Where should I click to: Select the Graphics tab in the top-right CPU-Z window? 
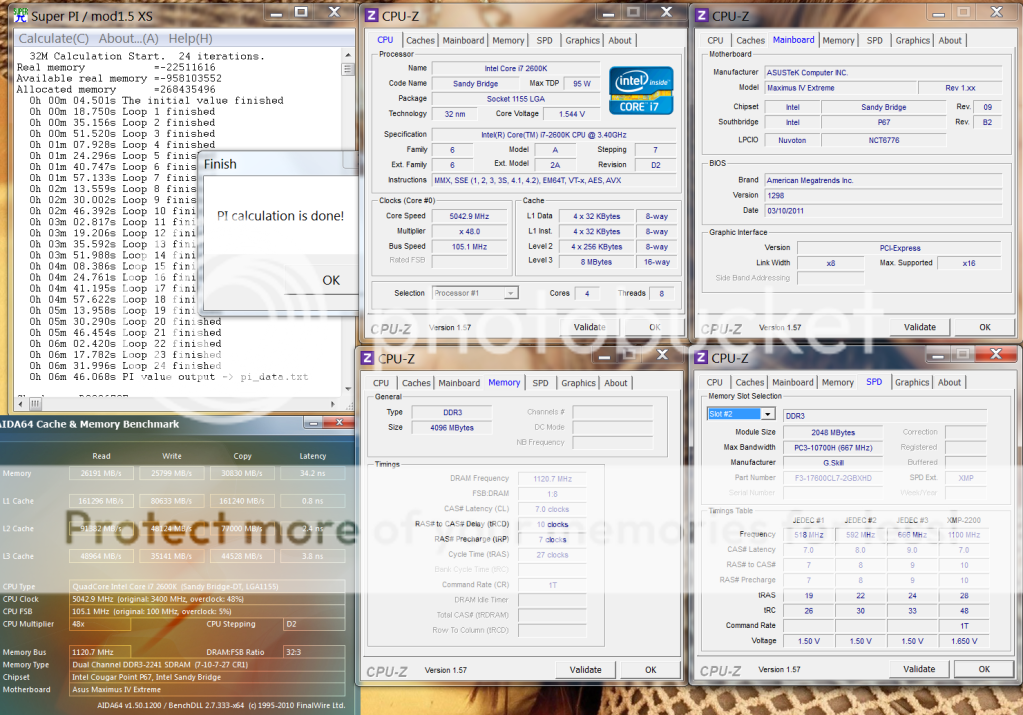[x=912, y=41]
